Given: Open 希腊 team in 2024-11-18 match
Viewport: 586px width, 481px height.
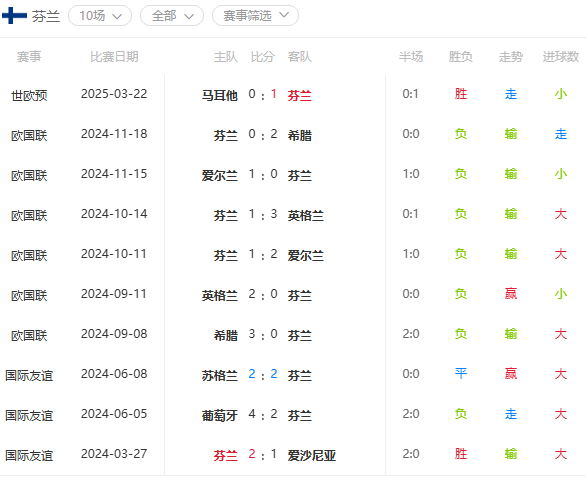Looking at the screenshot, I should (300, 136).
